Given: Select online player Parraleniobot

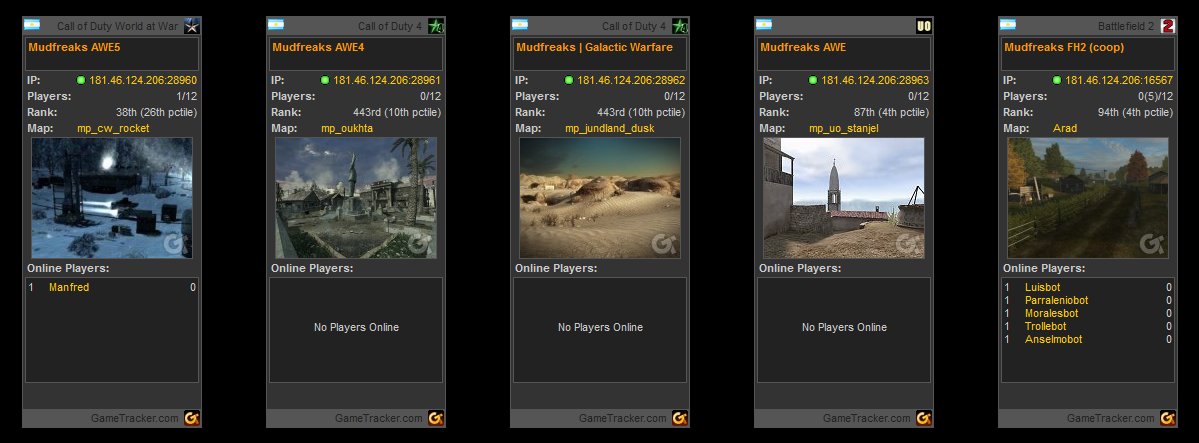Looking at the screenshot, I should click(1056, 301).
